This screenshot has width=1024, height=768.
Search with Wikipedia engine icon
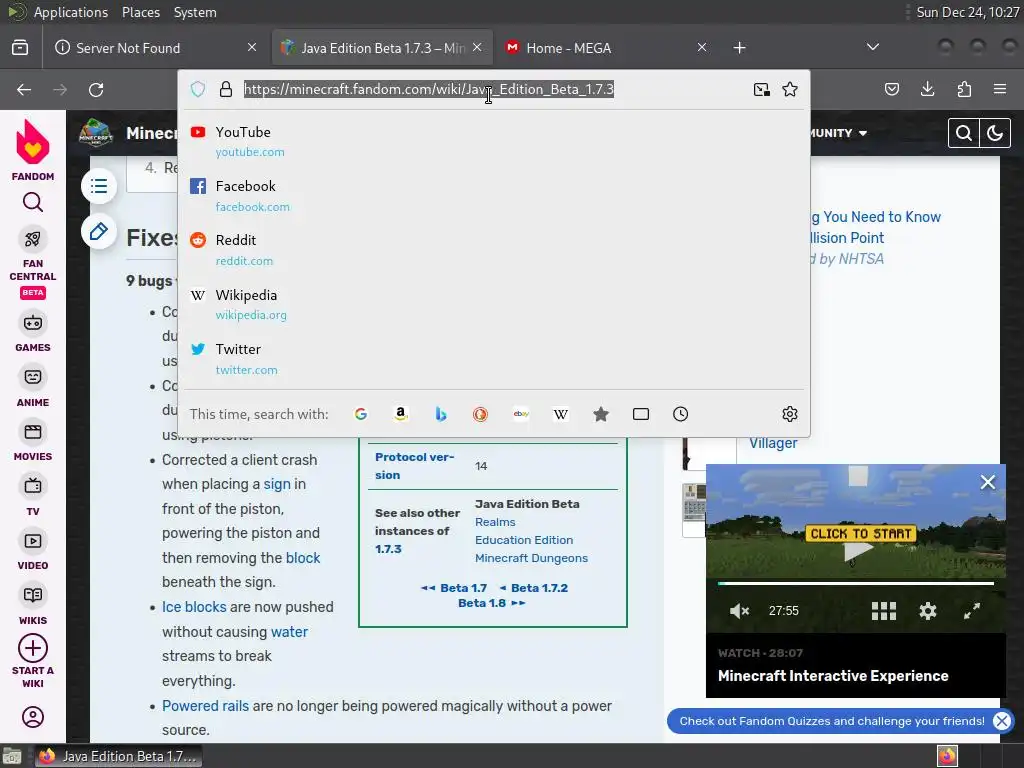(560, 414)
